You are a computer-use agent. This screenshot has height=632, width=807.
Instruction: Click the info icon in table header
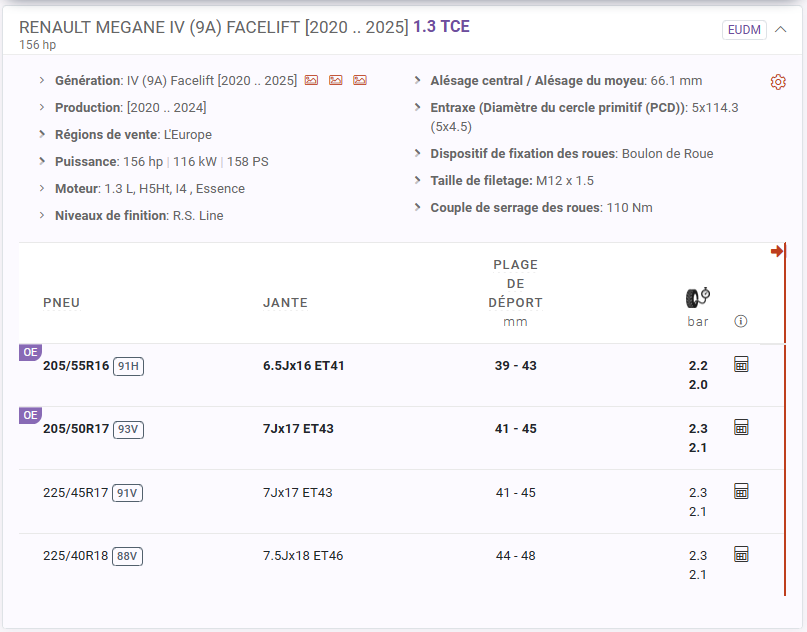(x=741, y=322)
